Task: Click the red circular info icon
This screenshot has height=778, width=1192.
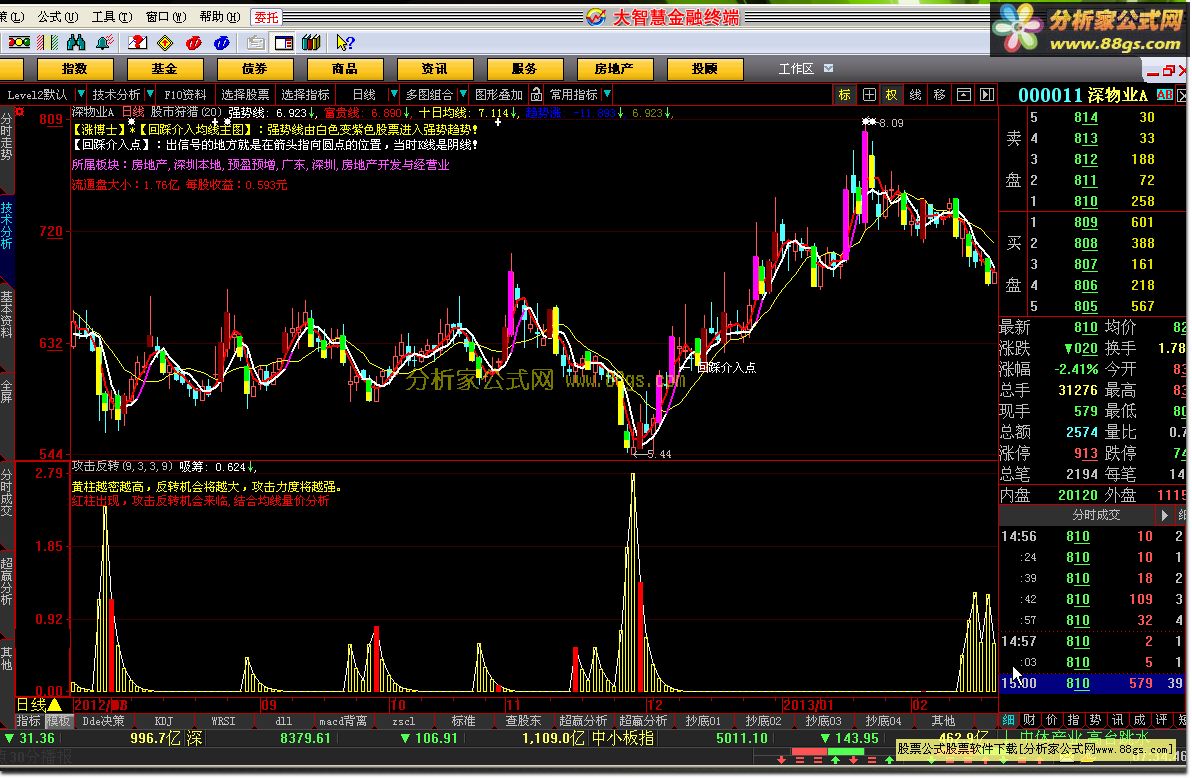Action: click(194, 43)
